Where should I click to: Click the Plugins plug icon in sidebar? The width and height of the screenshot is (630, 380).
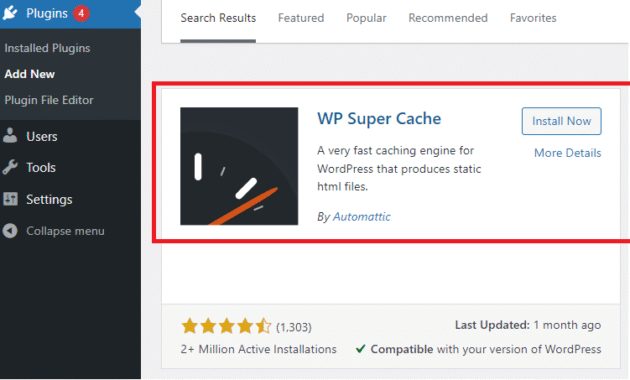coord(10,13)
